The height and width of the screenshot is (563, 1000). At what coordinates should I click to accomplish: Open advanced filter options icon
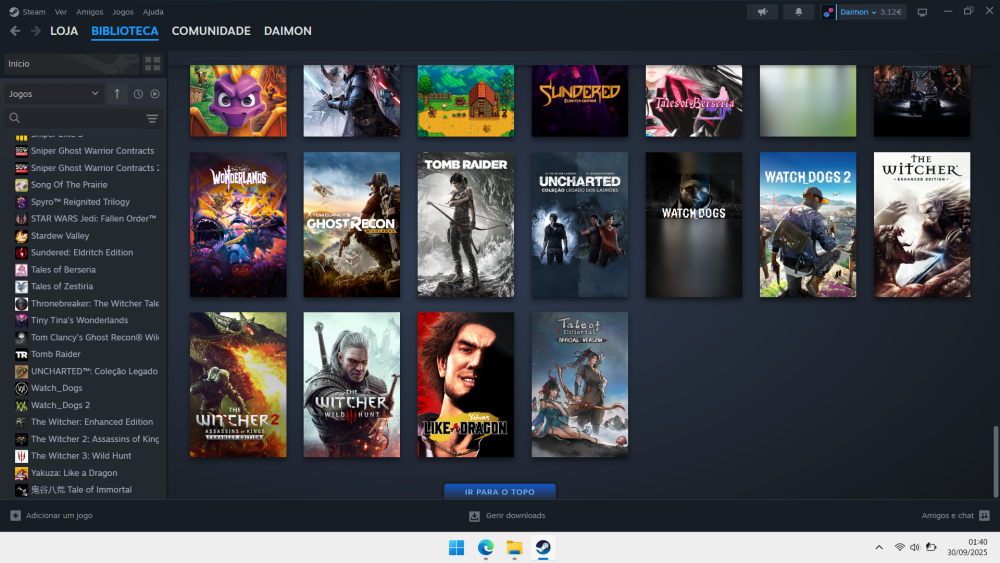[x=152, y=118]
